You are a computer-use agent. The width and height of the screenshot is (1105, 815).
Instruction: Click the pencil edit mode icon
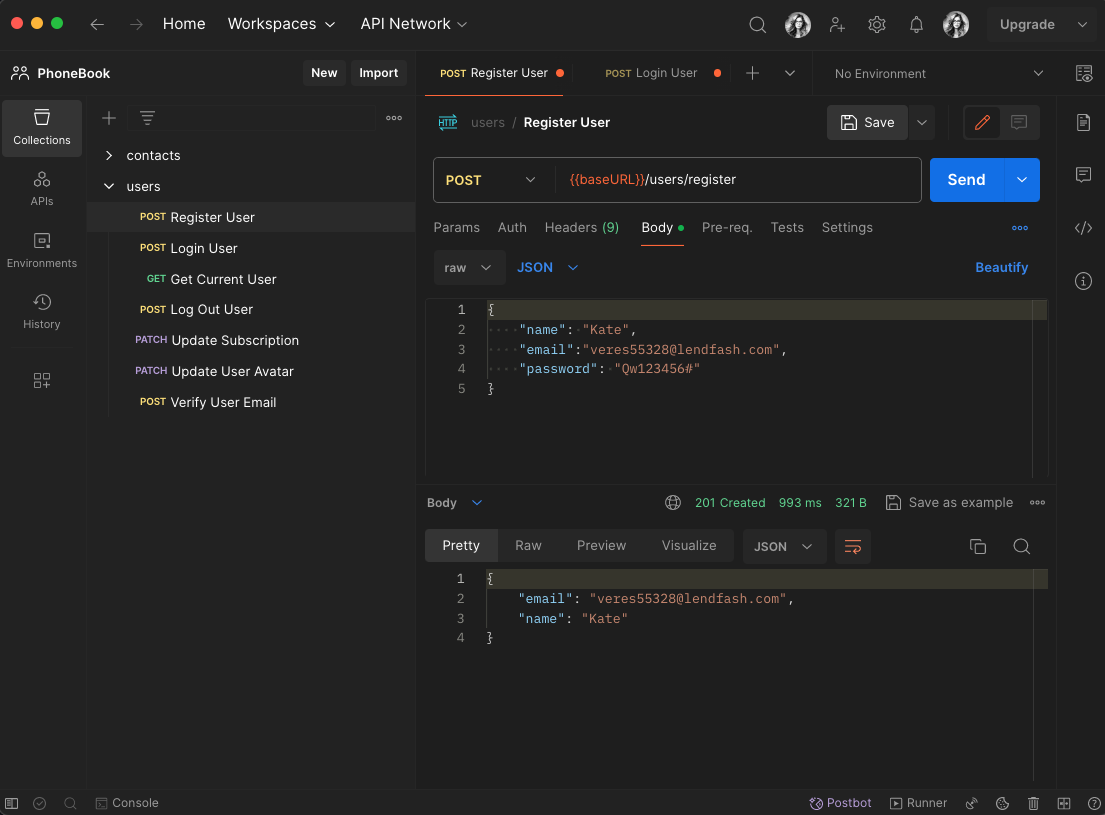982,123
